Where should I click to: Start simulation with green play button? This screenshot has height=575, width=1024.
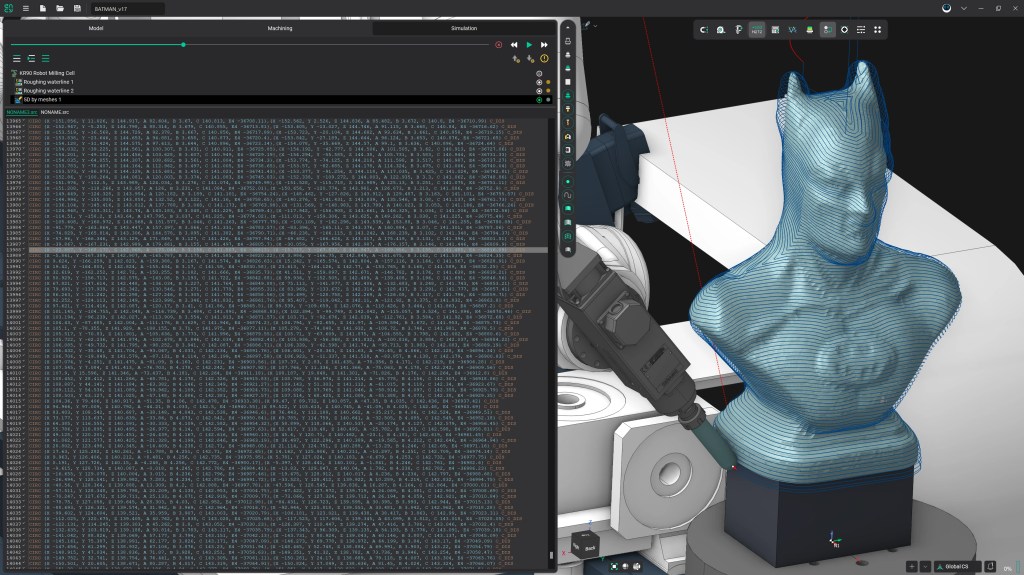pyautogui.click(x=529, y=45)
